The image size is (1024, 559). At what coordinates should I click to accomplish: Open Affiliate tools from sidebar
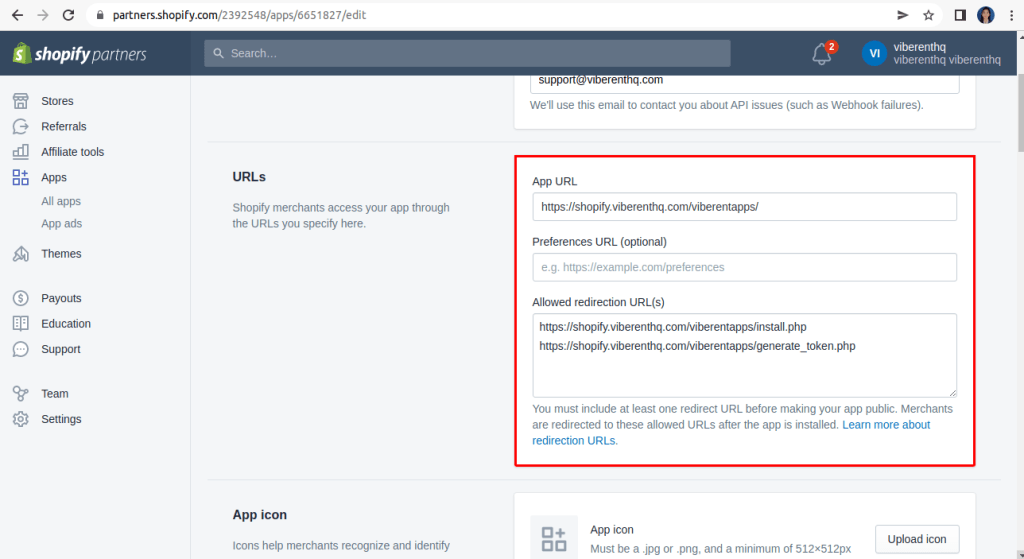[x=72, y=152]
